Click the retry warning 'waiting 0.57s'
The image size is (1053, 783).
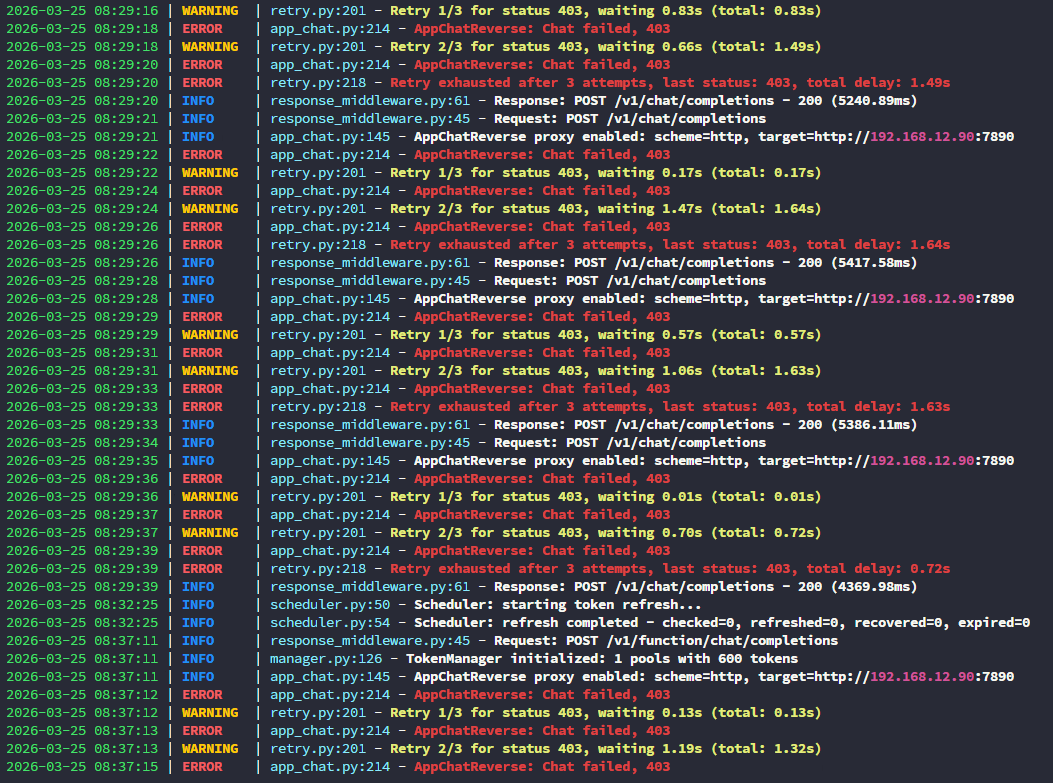tap(605, 334)
